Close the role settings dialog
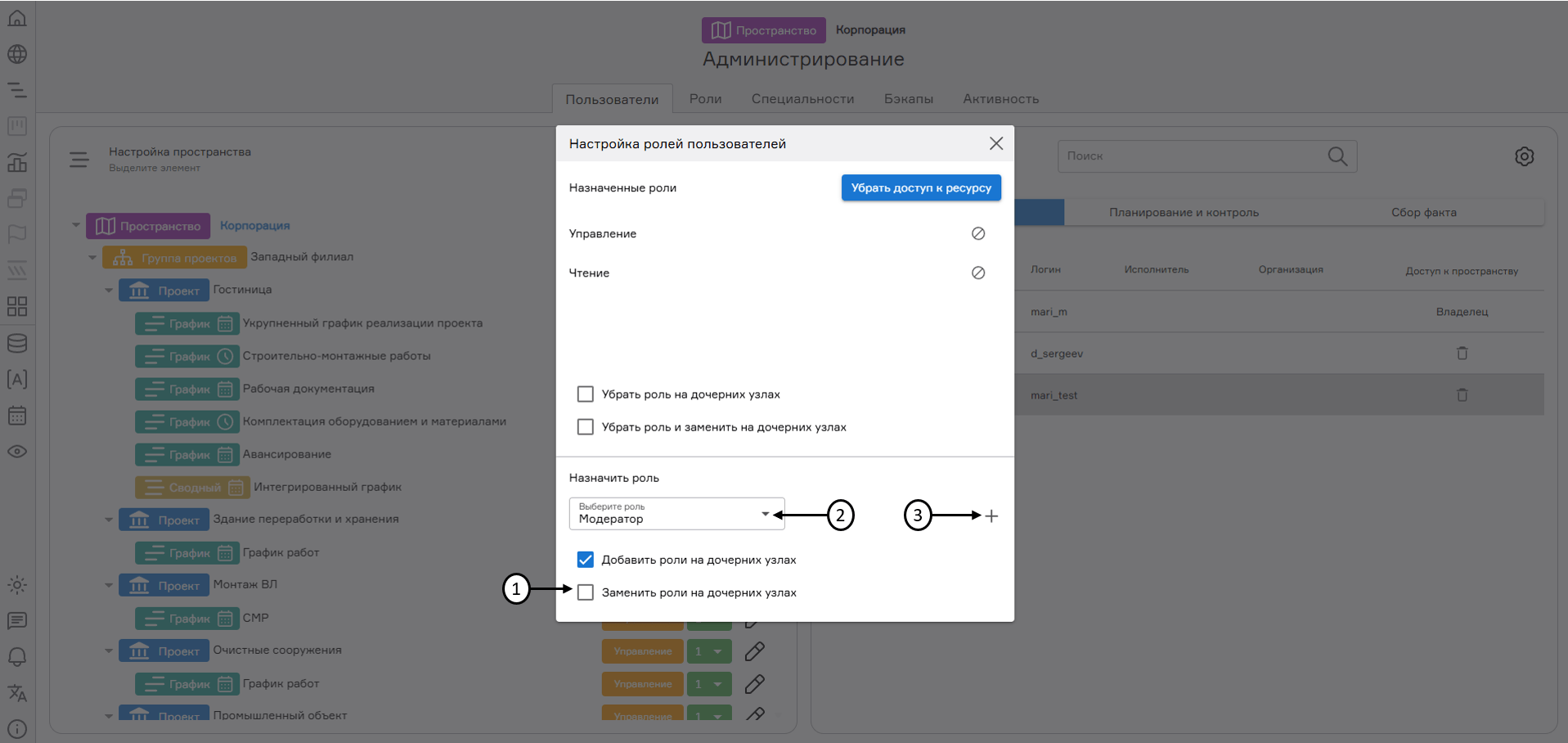Image resolution: width=1568 pixels, height=743 pixels. (x=995, y=143)
